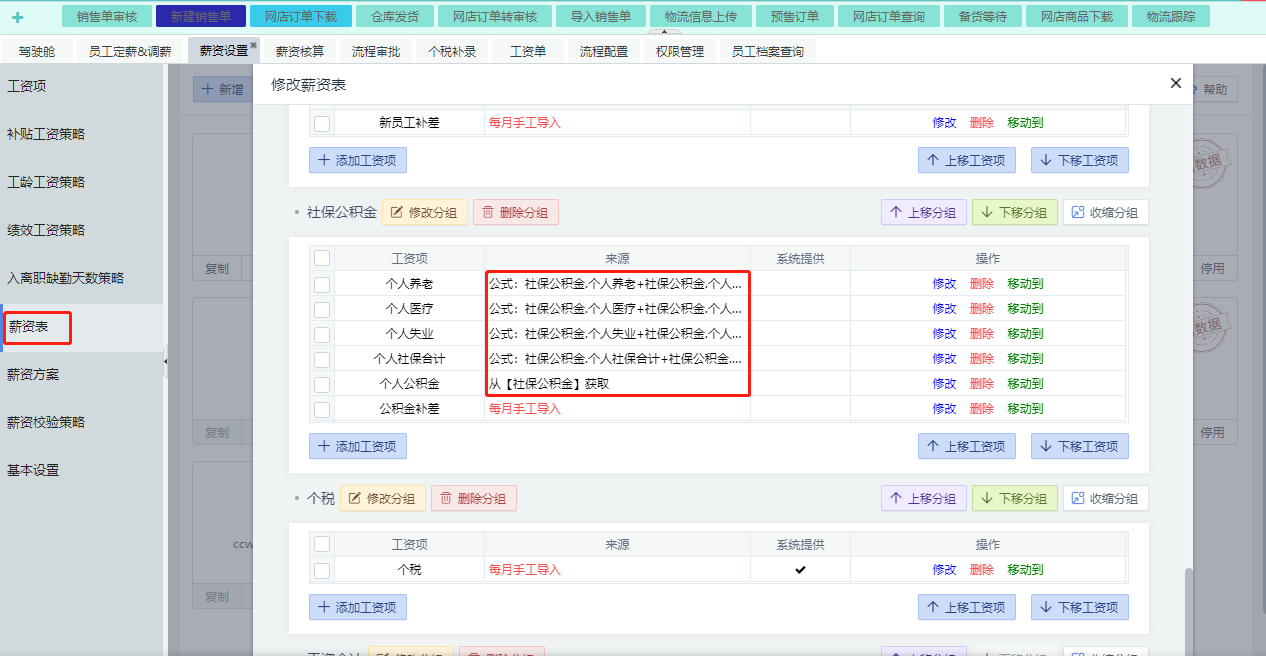
Task: Click 删除 link for 个人医疗
Action: (982, 309)
